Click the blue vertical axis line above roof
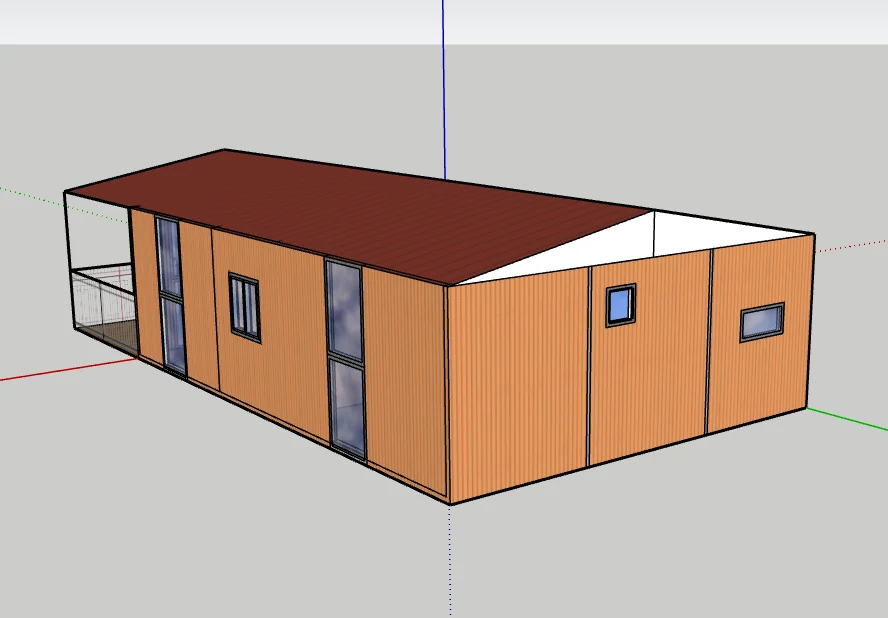 [x=444, y=89]
